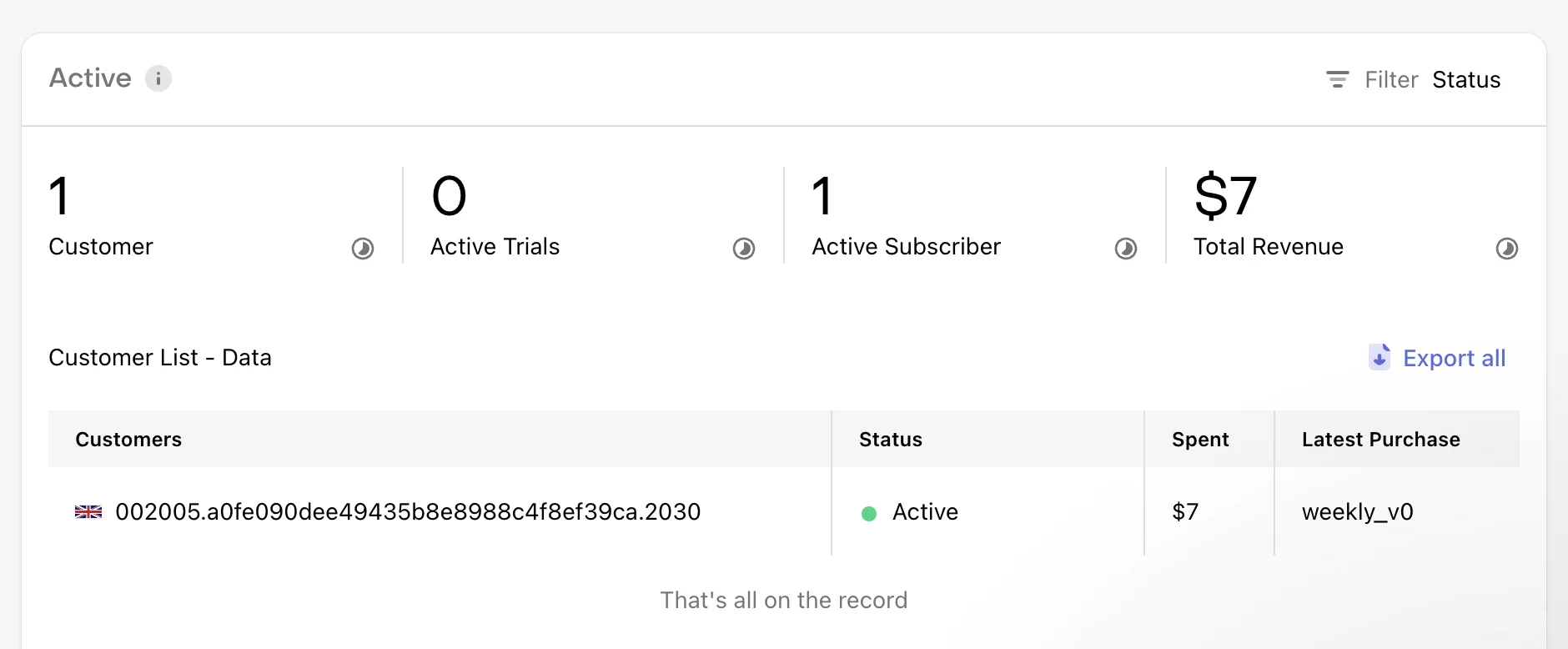Click the Export all link
Screen dimensions: 1568x649
click(x=1454, y=359)
